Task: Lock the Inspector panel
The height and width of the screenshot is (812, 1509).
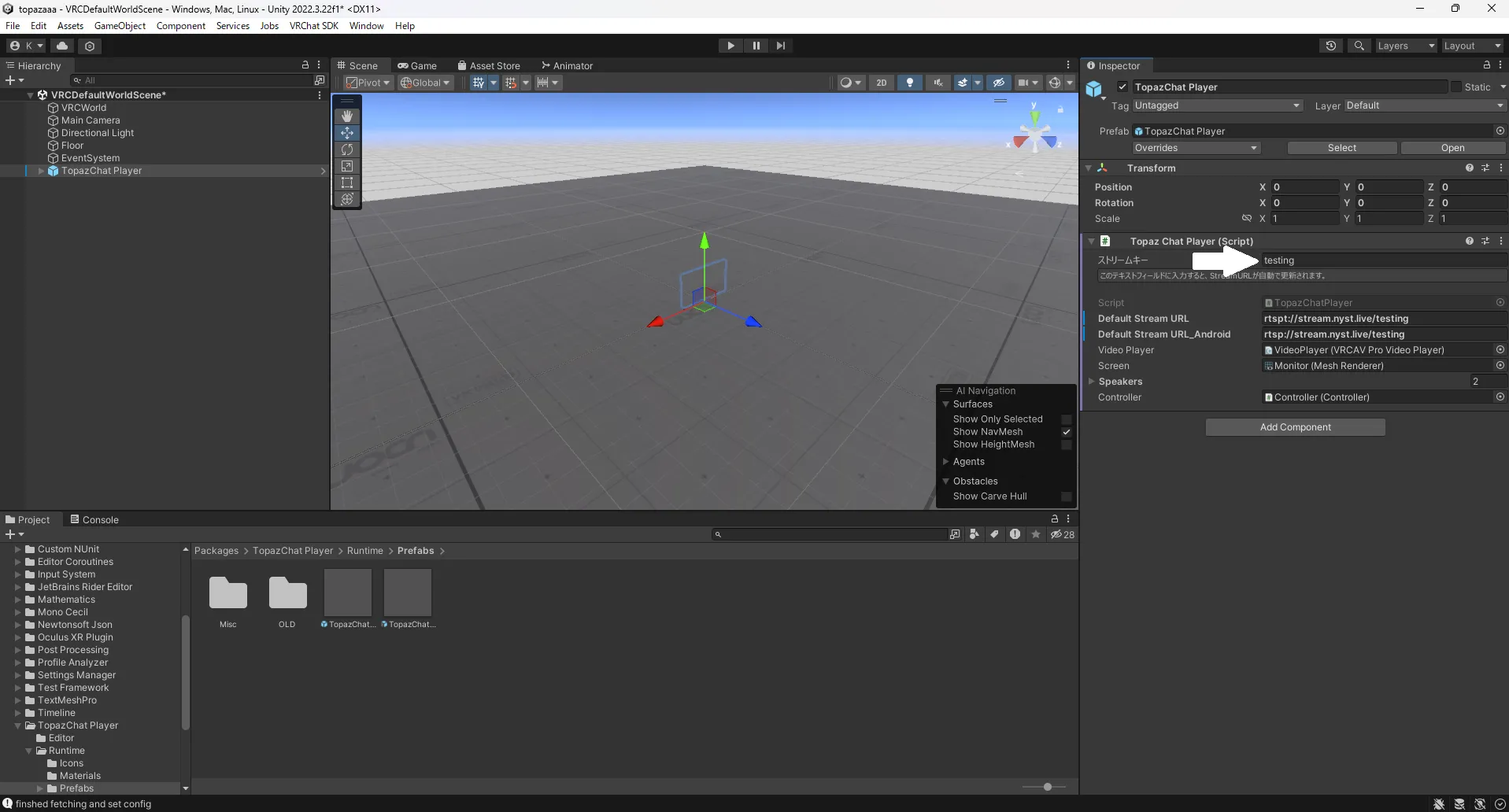Action: (1486, 65)
